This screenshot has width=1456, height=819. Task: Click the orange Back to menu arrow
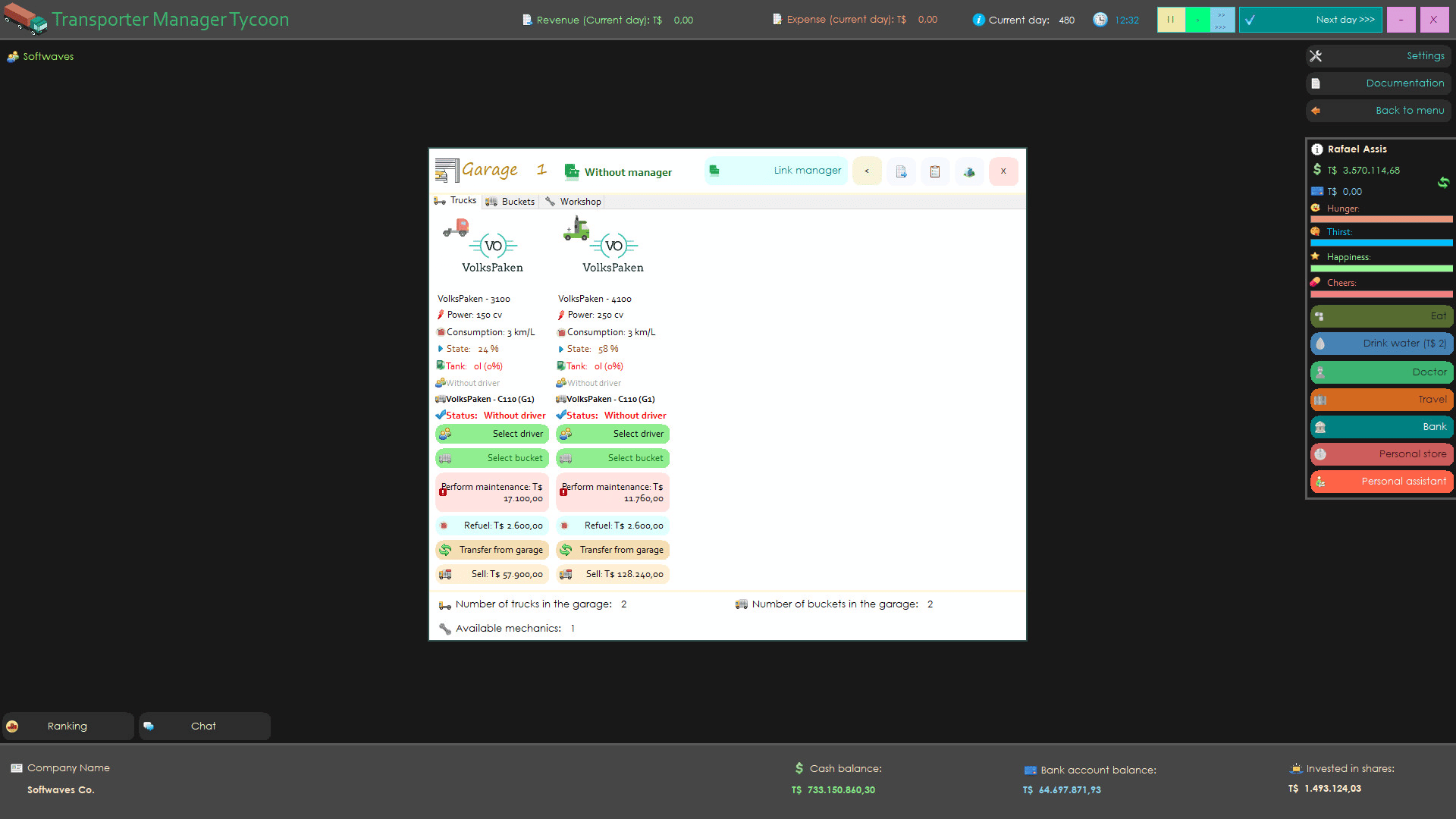coord(1316,111)
